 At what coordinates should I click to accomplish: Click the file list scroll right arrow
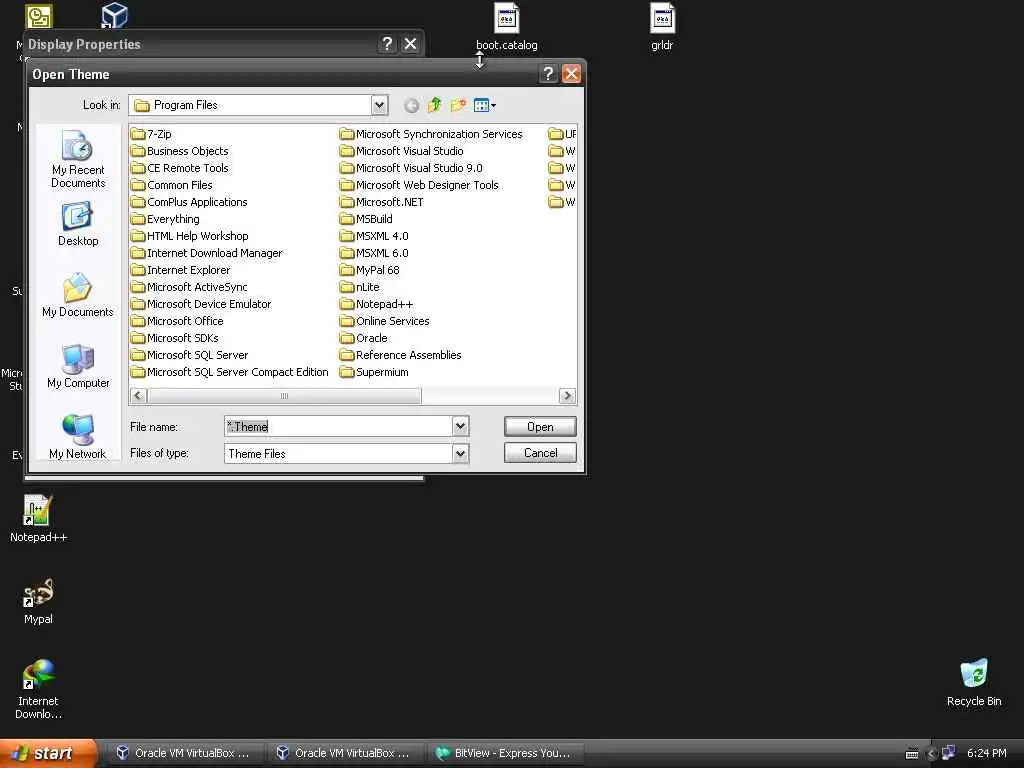pyautogui.click(x=568, y=396)
